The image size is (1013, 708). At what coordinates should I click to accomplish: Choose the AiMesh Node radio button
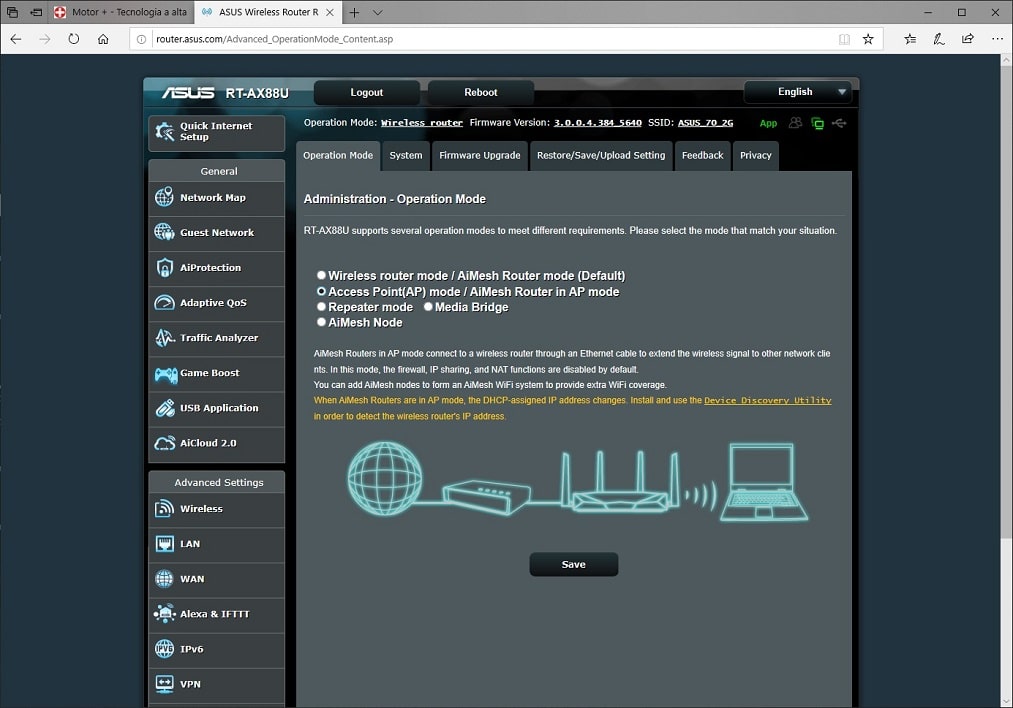point(322,323)
